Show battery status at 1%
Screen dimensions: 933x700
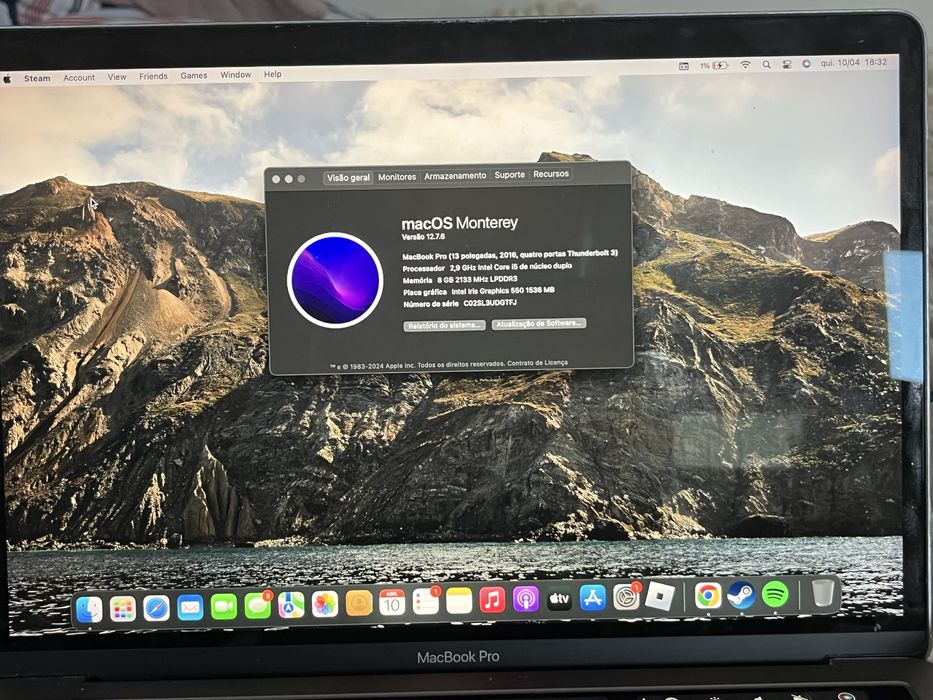click(713, 65)
